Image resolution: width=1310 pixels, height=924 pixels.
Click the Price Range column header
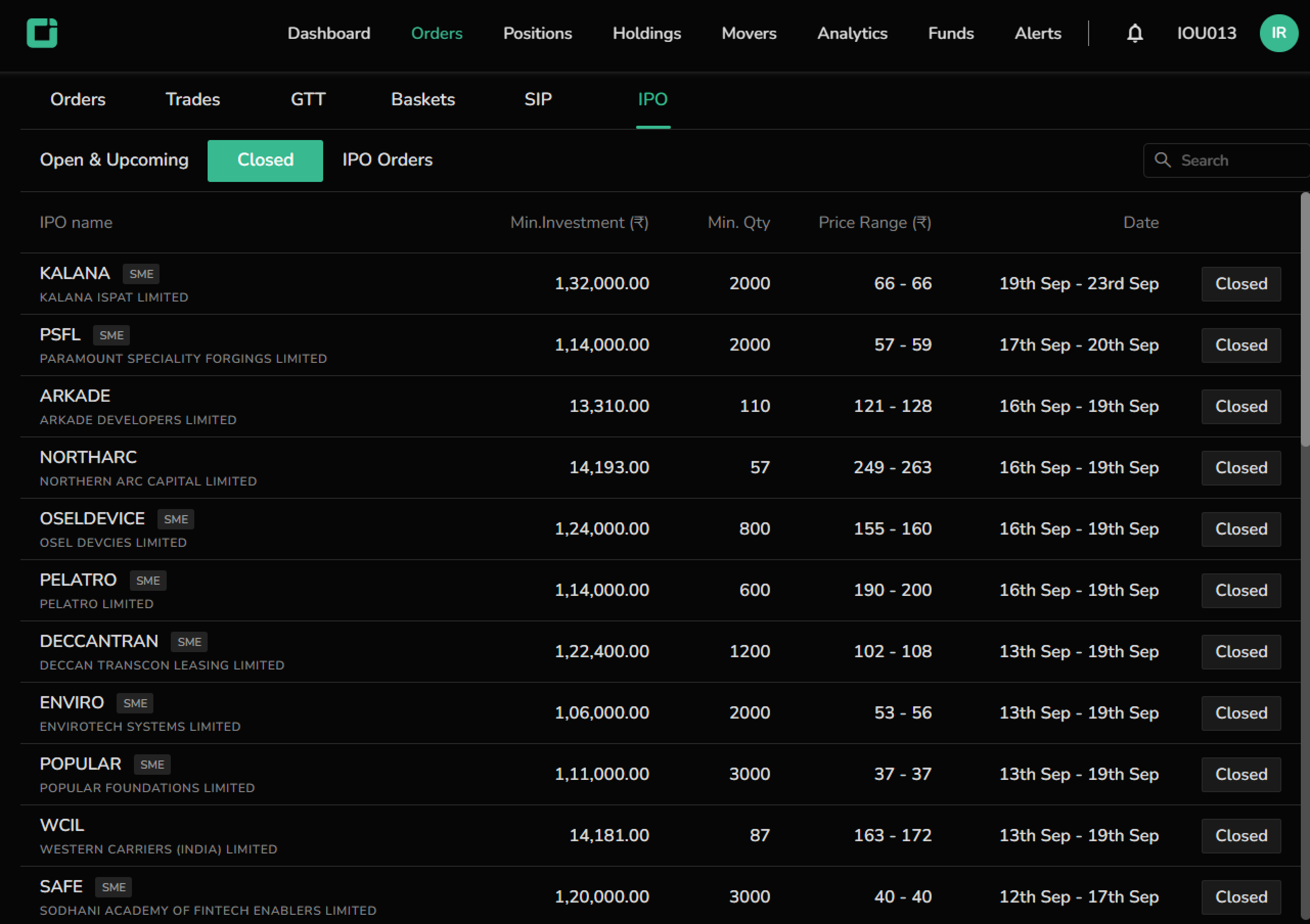[x=875, y=222]
